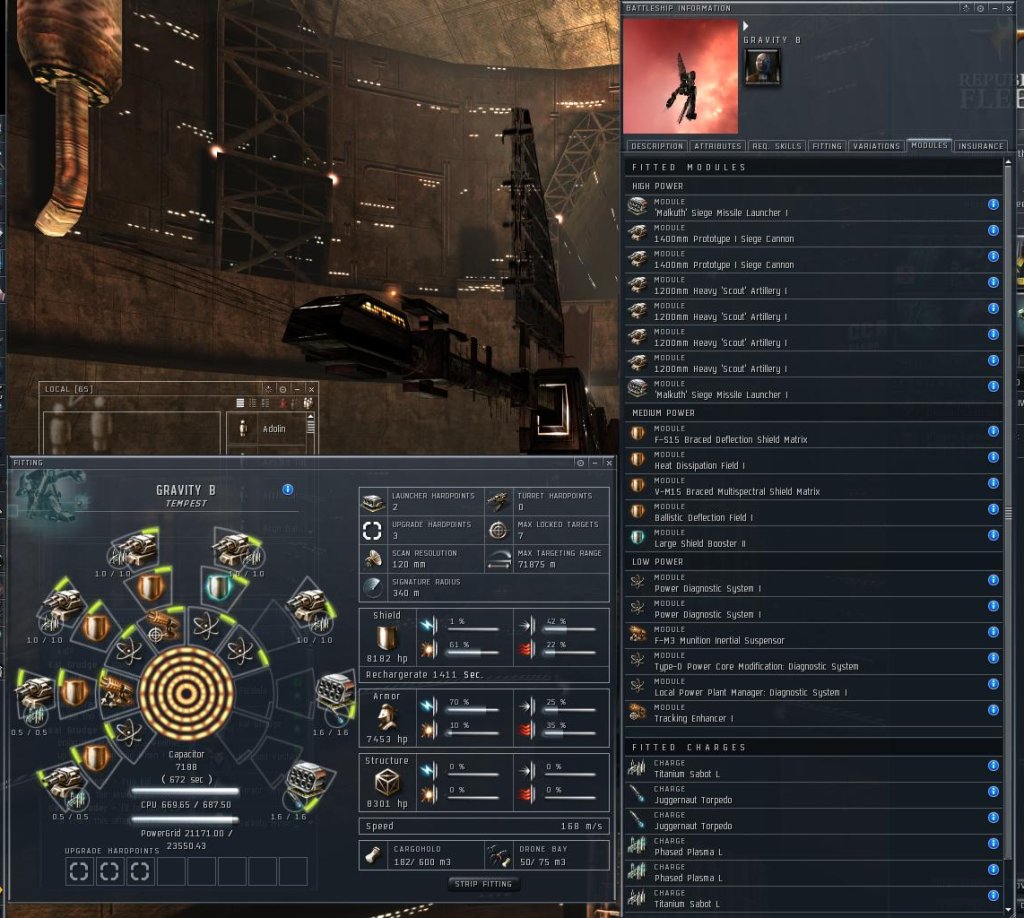
Task: Click the Local [65] channel title
Action: pos(69,389)
